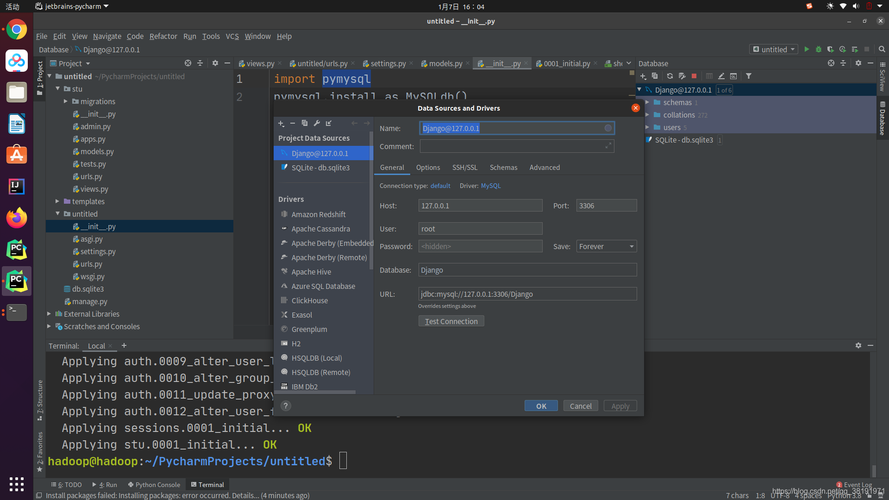This screenshot has height=500, width=889.
Task: Expand users node in Database panel
Action: [x=647, y=128]
